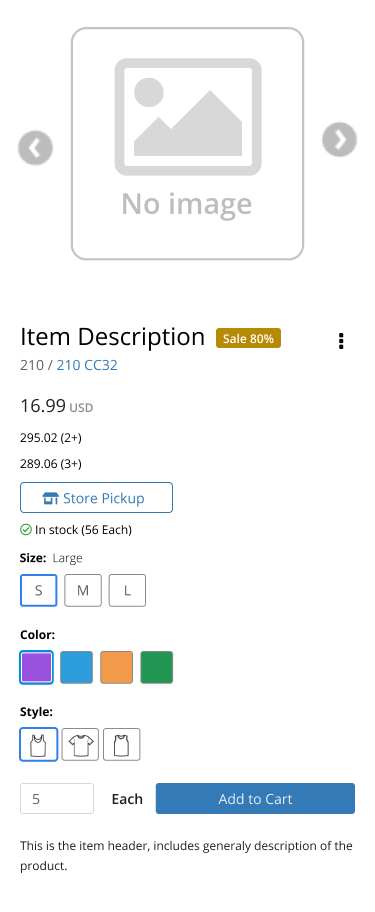
Task: Focus the quantity input field
Action: 57,799
